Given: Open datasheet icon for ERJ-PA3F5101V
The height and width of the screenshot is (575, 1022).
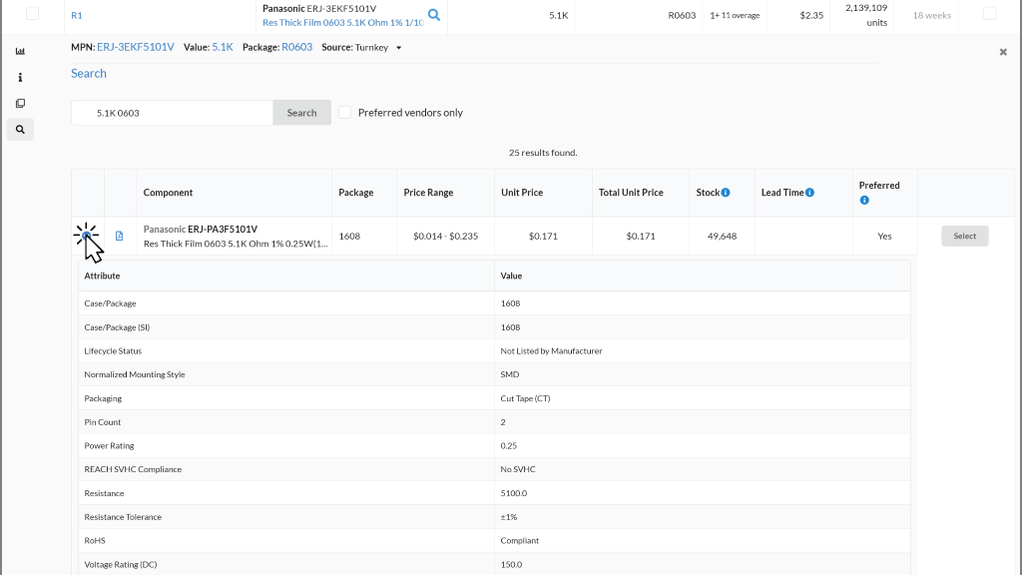Looking at the screenshot, I should pos(119,236).
